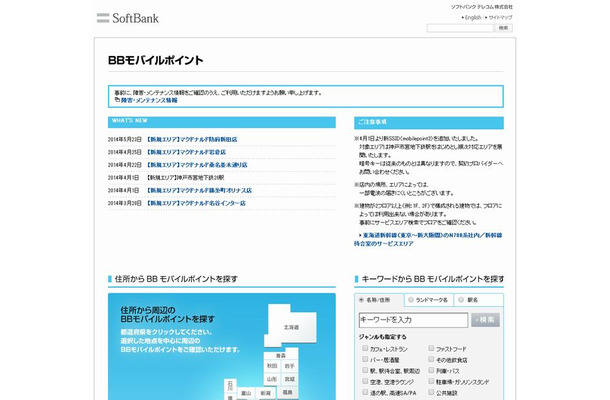Image resolution: width=610 pixels, height=400 pixels.
Task: Select 福島 prefecture on the map
Action: [x=287, y=392]
